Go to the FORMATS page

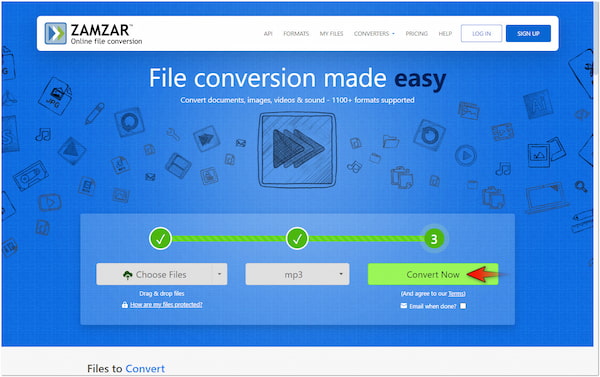tap(296, 34)
